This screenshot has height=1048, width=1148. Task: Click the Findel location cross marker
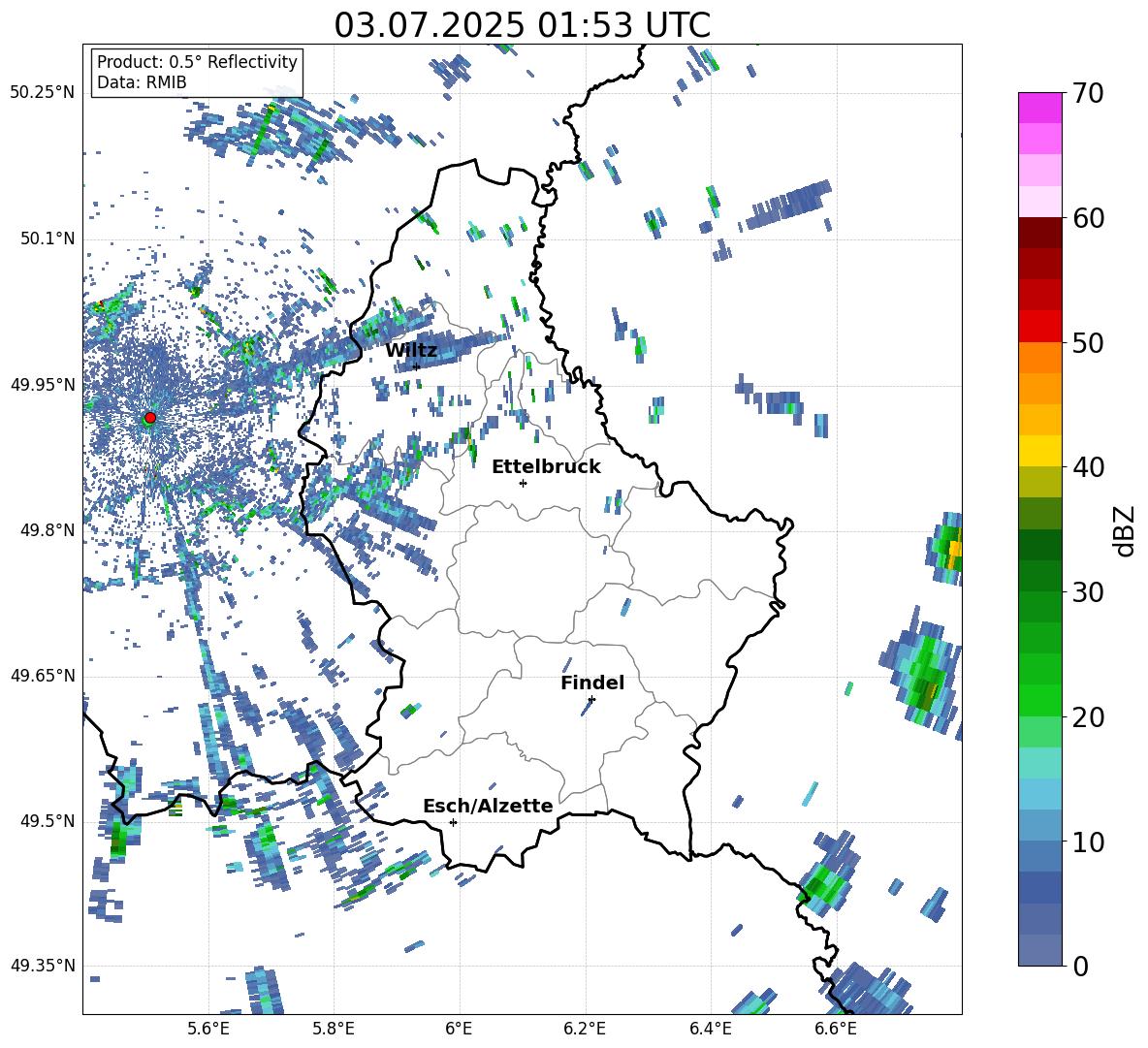pyautogui.click(x=591, y=699)
